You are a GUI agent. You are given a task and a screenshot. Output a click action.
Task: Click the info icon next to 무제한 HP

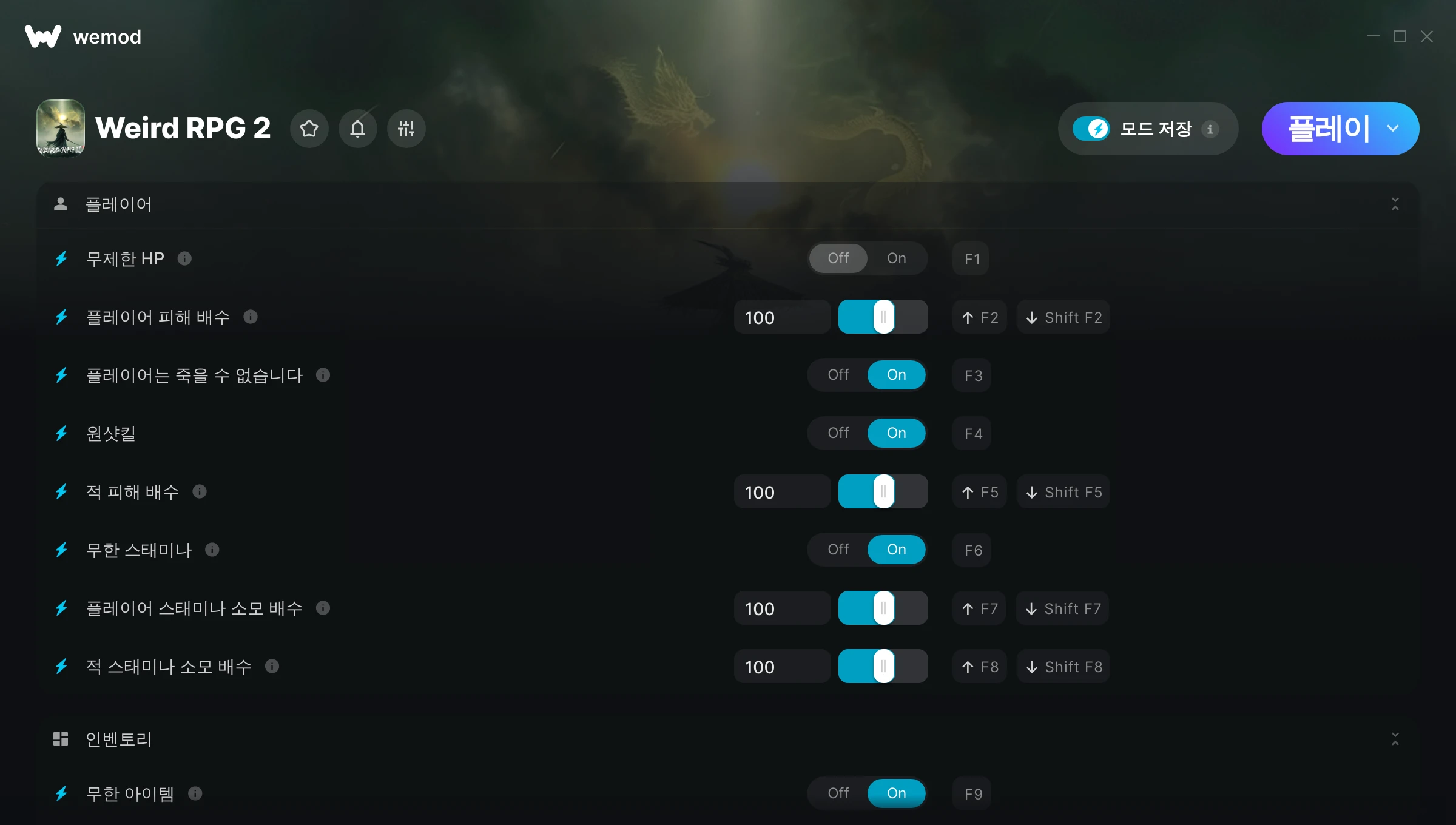point(185,259)
